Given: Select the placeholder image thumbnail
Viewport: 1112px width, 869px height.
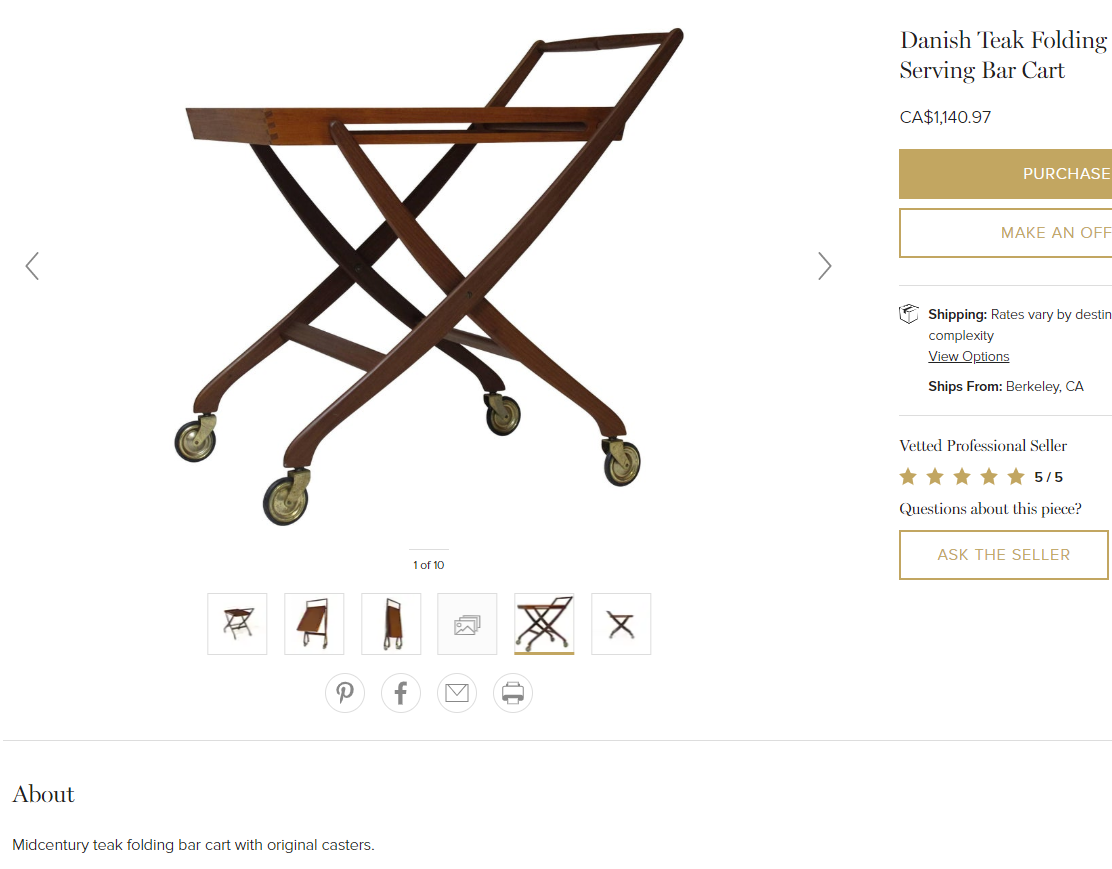Looking at the screenshot, I should pyautogui.click(x=467, y=624).
